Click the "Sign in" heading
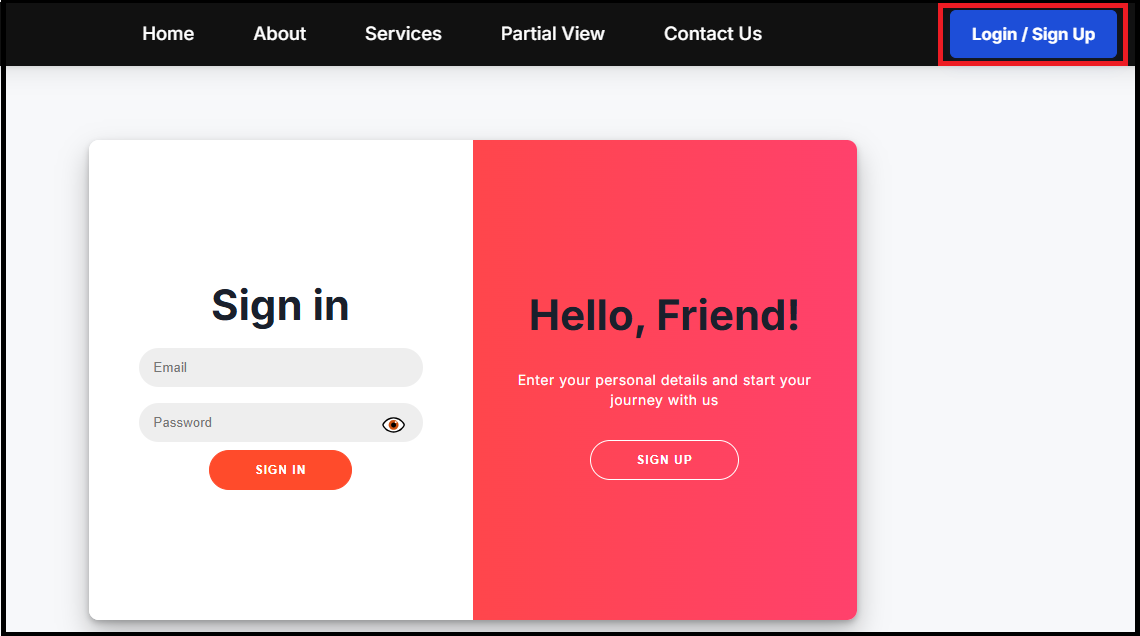Image resolution: width=1140 pixels, height=636 pixels. (280, 305)
